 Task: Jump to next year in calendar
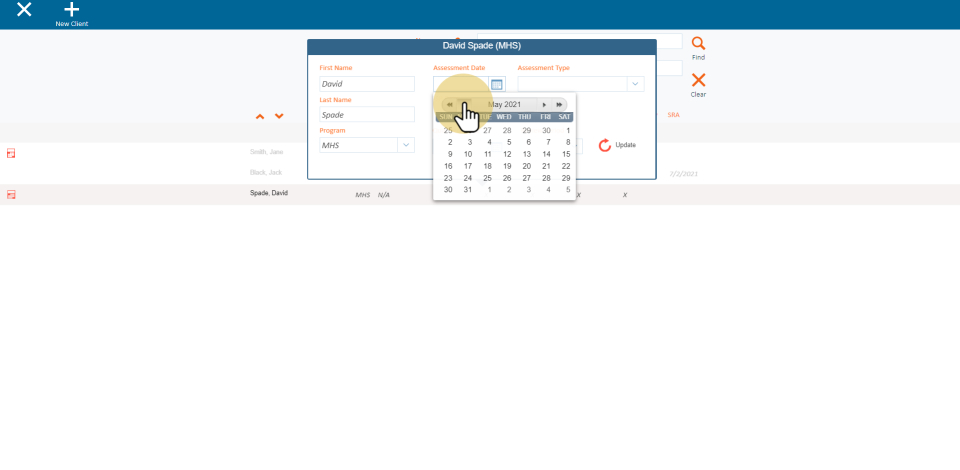(559, 104)
